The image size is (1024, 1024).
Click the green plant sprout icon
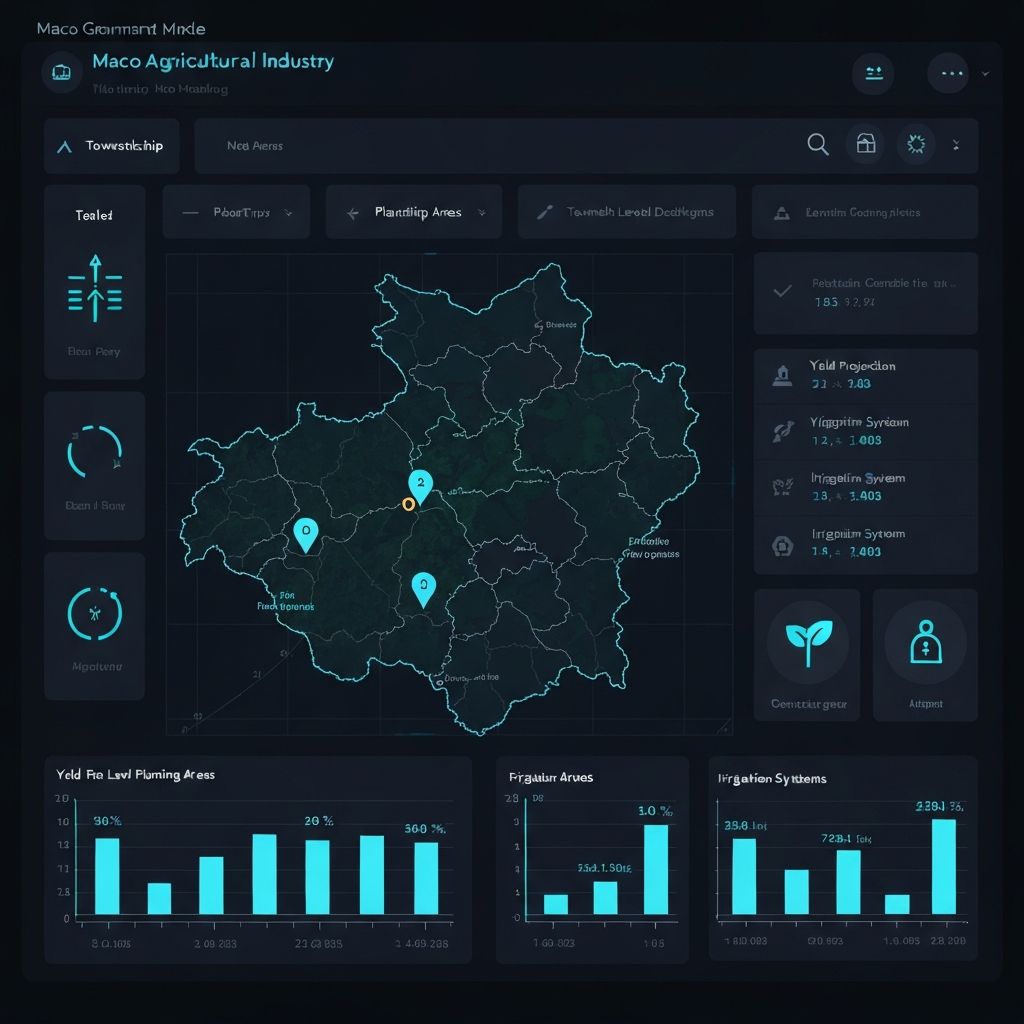coord(806,642)
